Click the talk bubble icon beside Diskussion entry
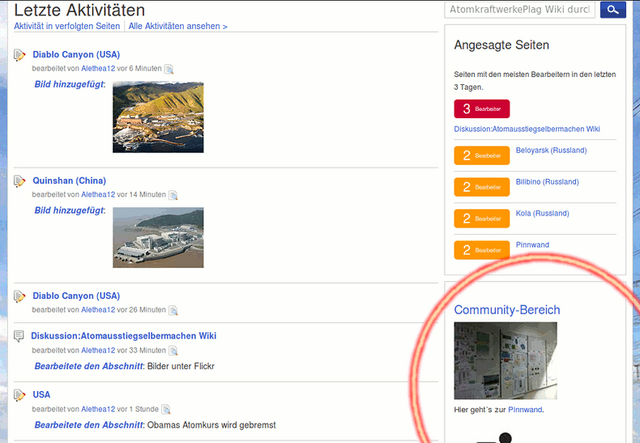The width and height of the screenshot is (640, 443). pos(20,336)
